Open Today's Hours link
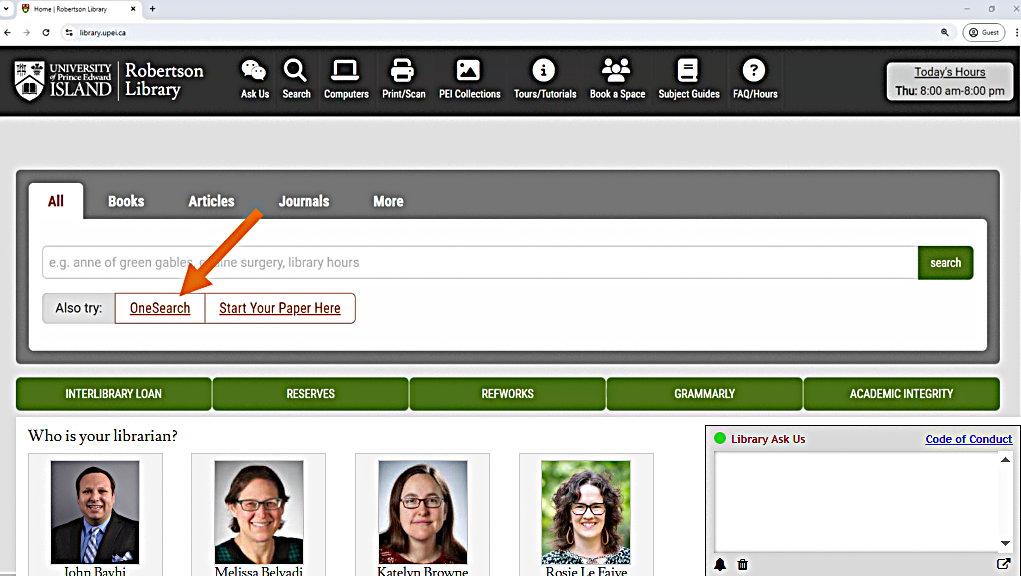This screenshot has width=1021, height=576. pyautogui.click(x=949, y=72)
